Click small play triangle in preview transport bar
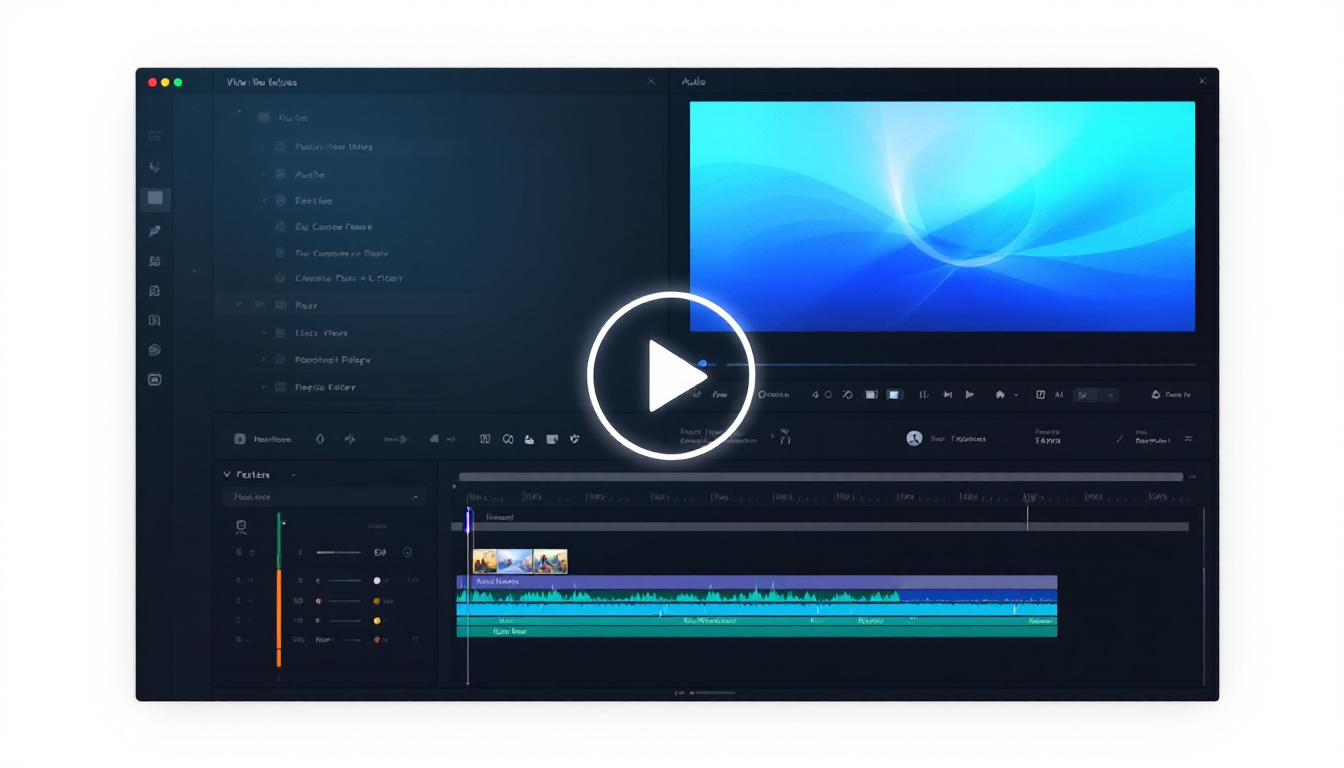 pyautogui.click(x=969, y=395)
